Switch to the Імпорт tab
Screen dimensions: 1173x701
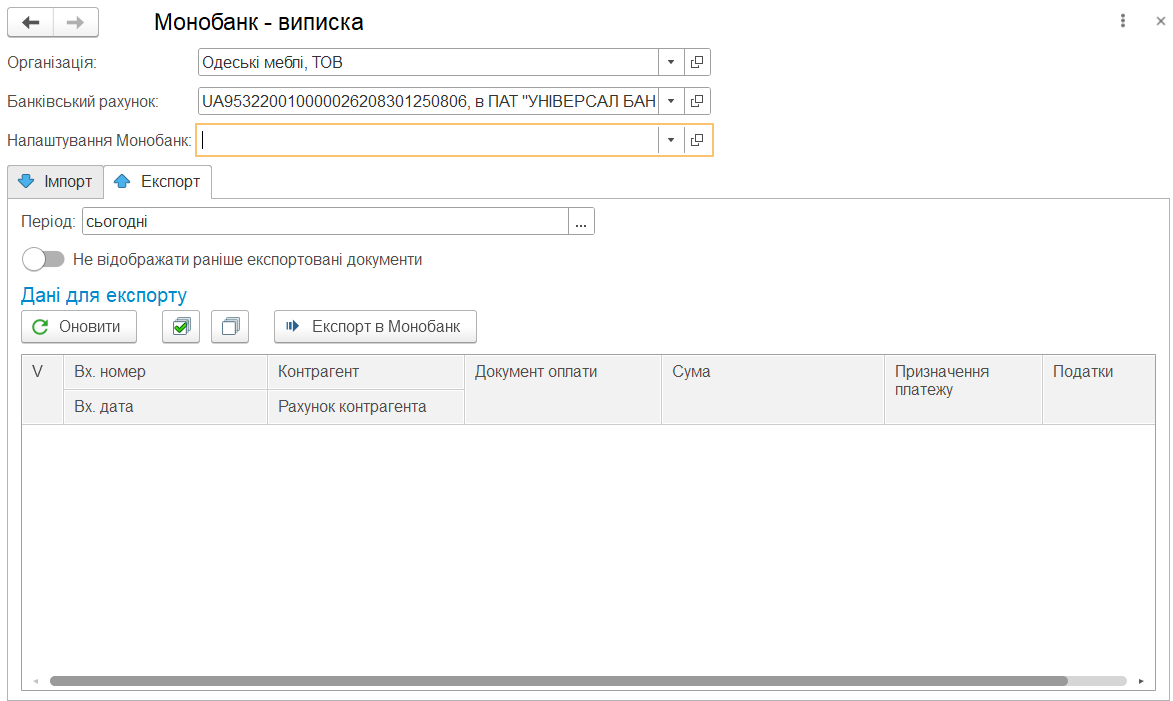click(56, 182)
